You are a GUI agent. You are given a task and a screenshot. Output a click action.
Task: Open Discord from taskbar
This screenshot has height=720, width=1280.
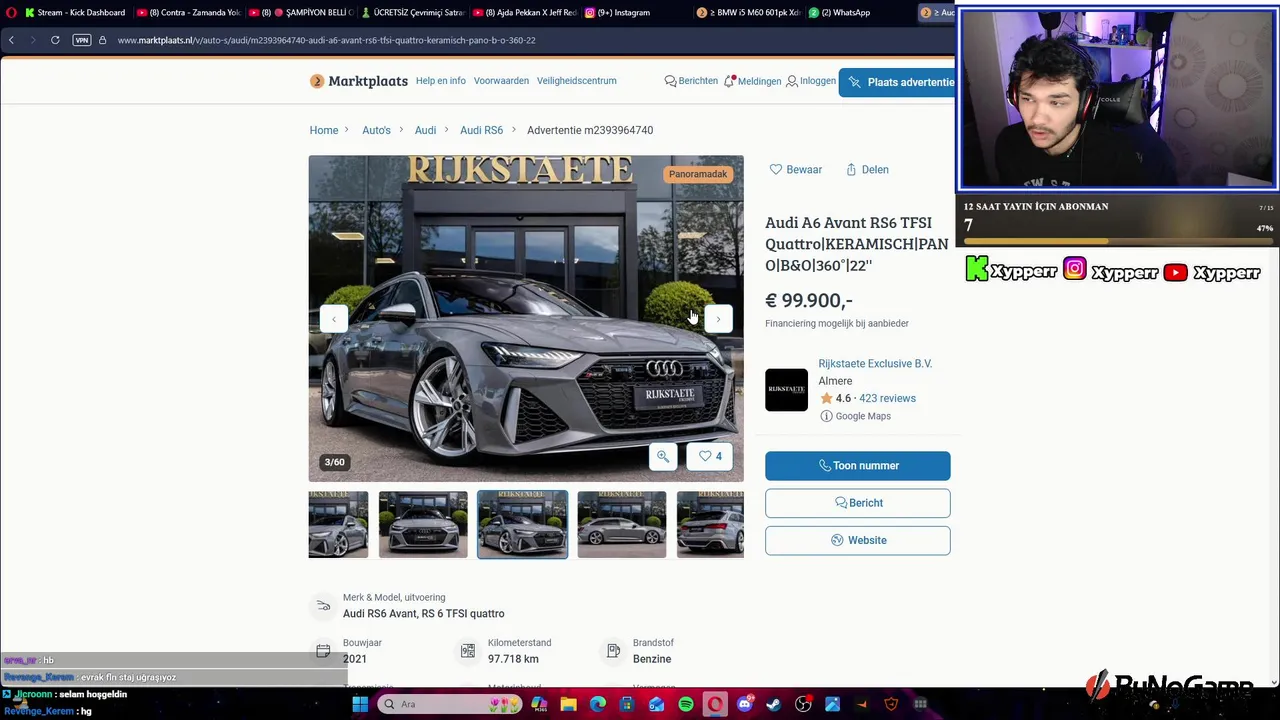[744, 704]
